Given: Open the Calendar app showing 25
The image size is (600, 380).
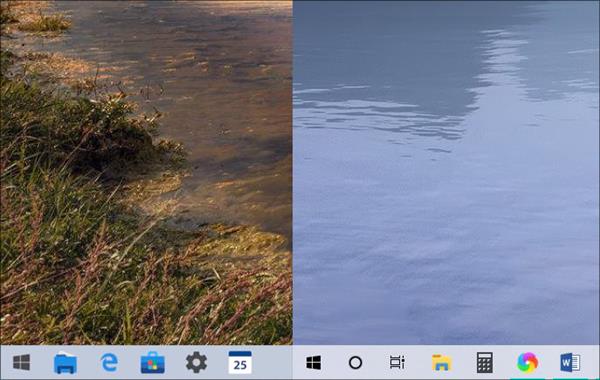Looking at the screenshot, I should pos(240,362).
